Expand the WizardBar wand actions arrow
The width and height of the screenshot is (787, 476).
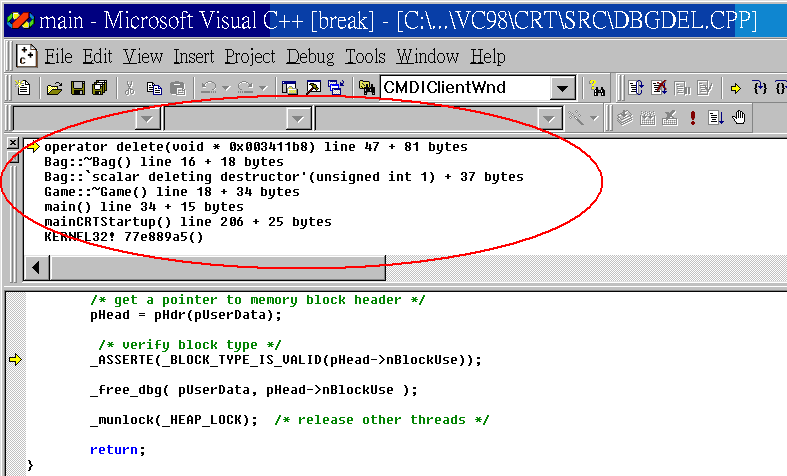[594, 118]
